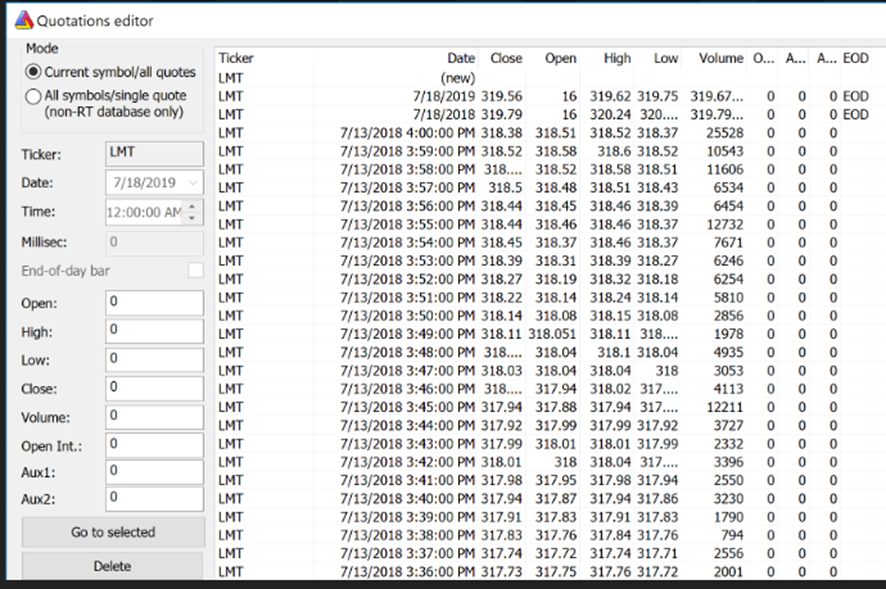886x589 pixels.
Task: Sort by the Volume column header
Action: [720, 59]
